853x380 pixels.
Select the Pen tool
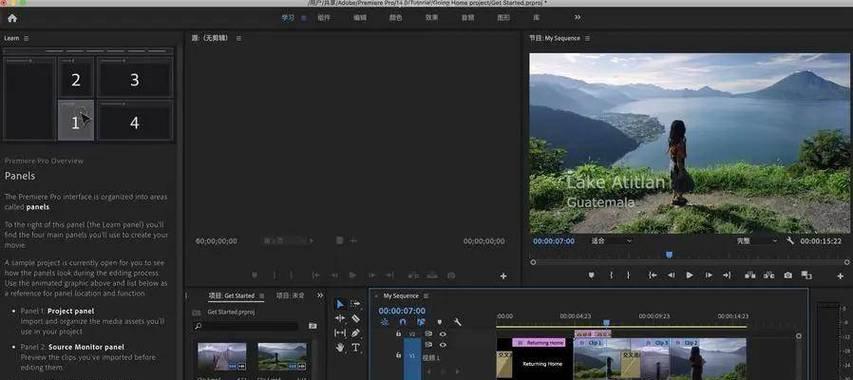(x=356, y=332)
